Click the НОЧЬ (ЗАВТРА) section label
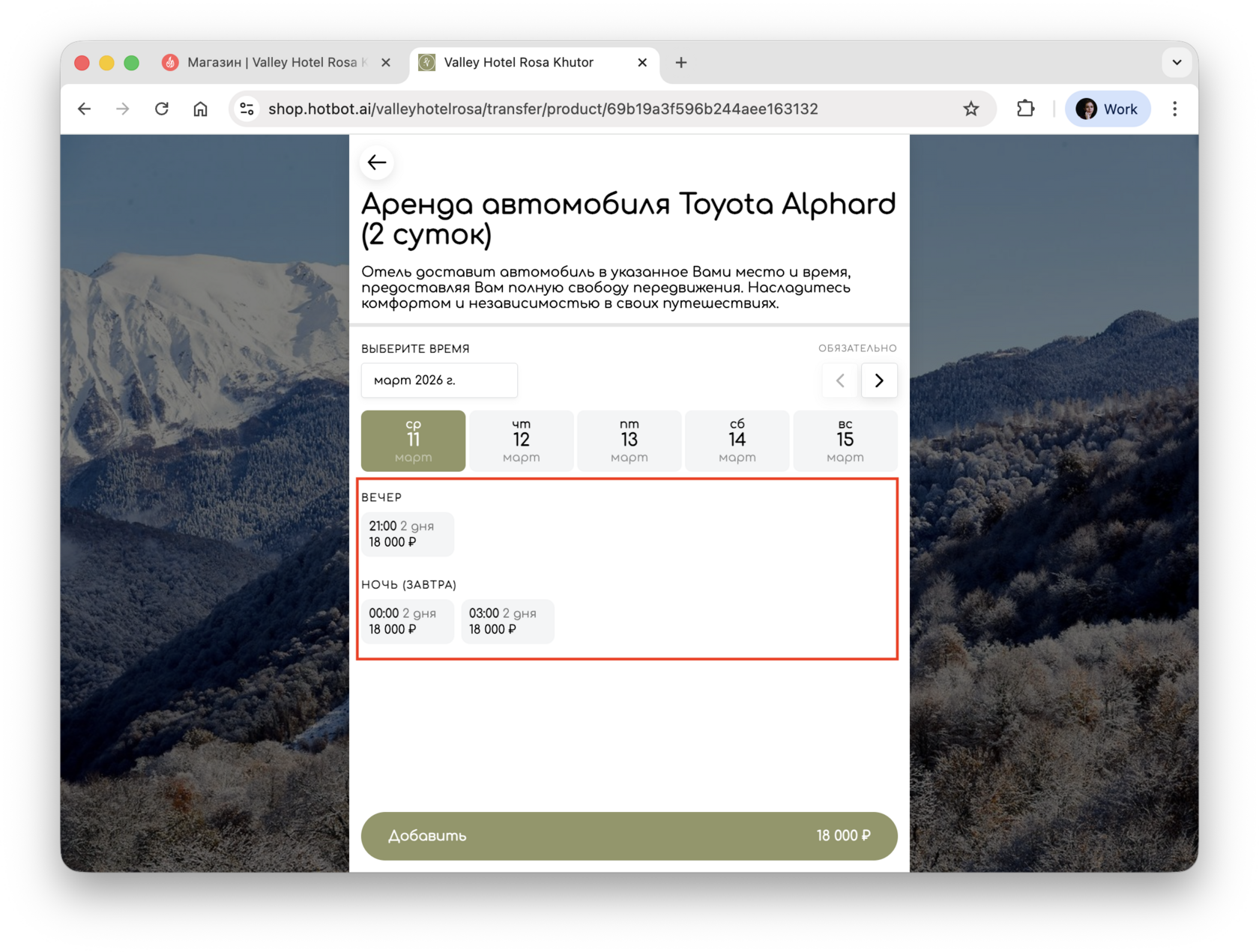1259x952 pixels. pyautogui.click(x=408, y=585)
